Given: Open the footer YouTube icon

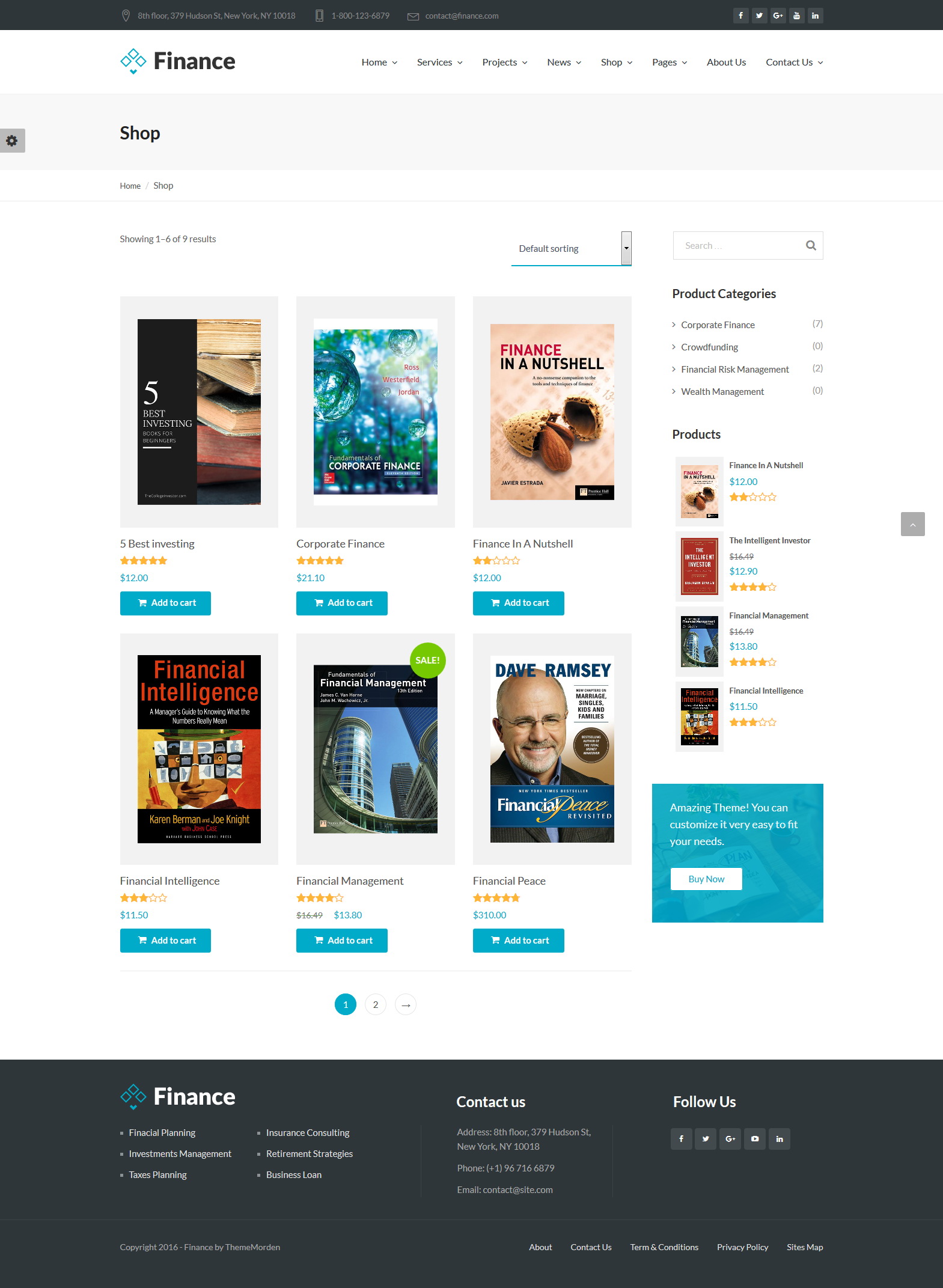Looking at the screenshot, I should tap(755, 1138).
